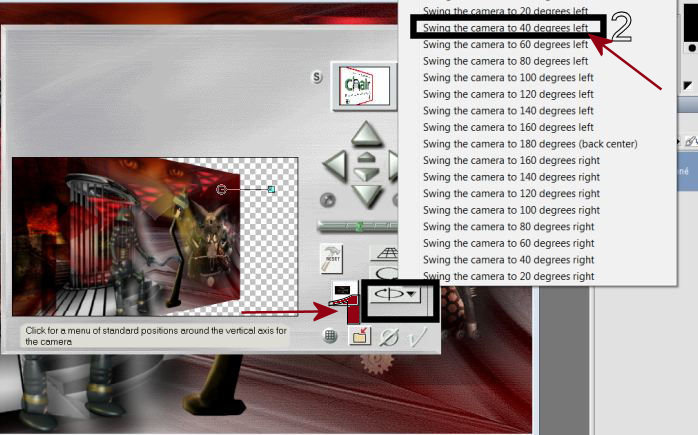
Task: Open the vertical axis camera positions dropdown
Action: click(x=395, y=294)
